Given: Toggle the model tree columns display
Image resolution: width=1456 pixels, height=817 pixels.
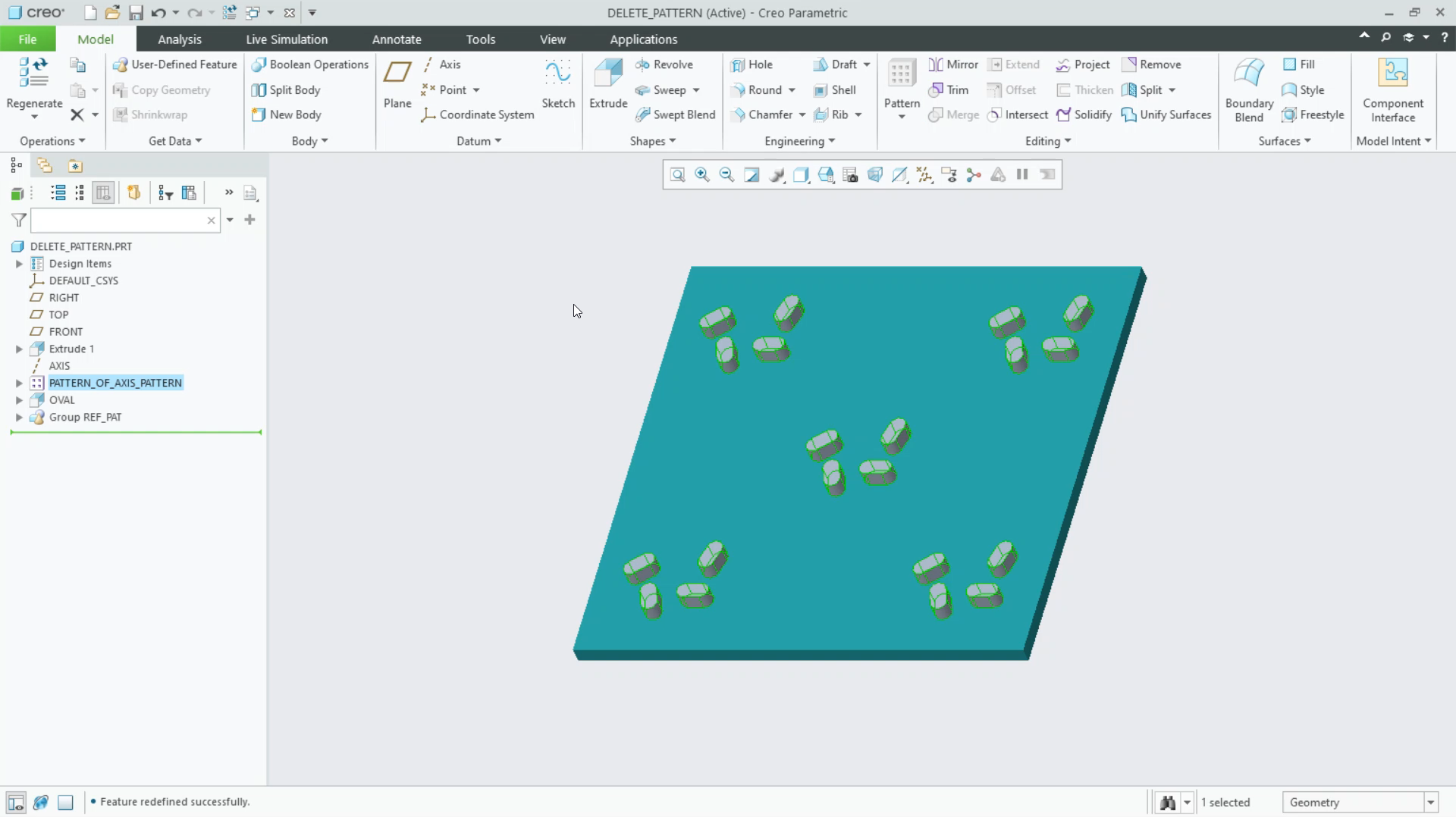Looking at the screenshot, I should (x=103, y=193).
